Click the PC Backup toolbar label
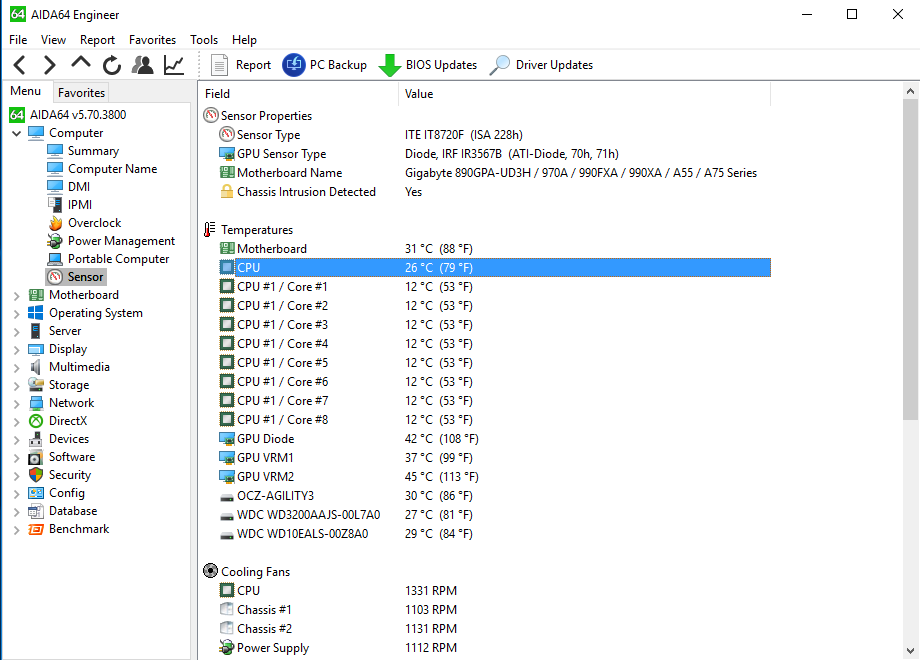The height and width of the screenshot is (660, 920). coord(339,65)
